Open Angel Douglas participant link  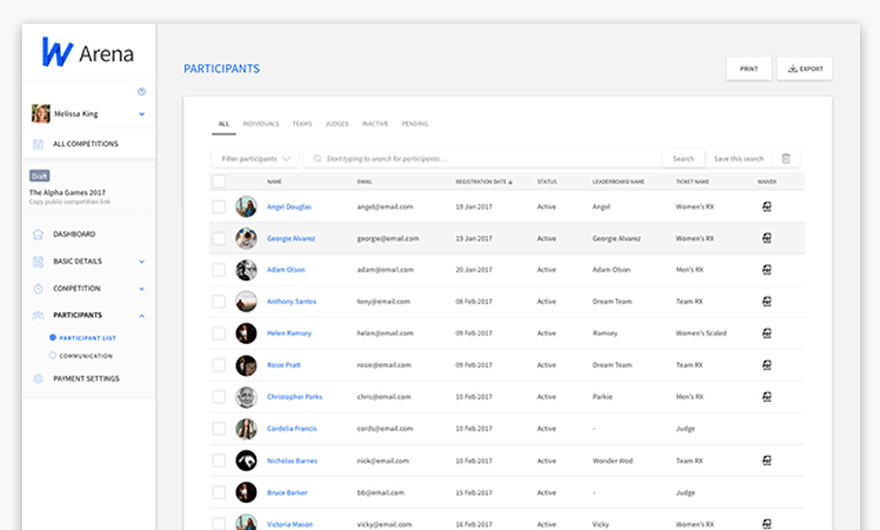[x=289, y=207]
